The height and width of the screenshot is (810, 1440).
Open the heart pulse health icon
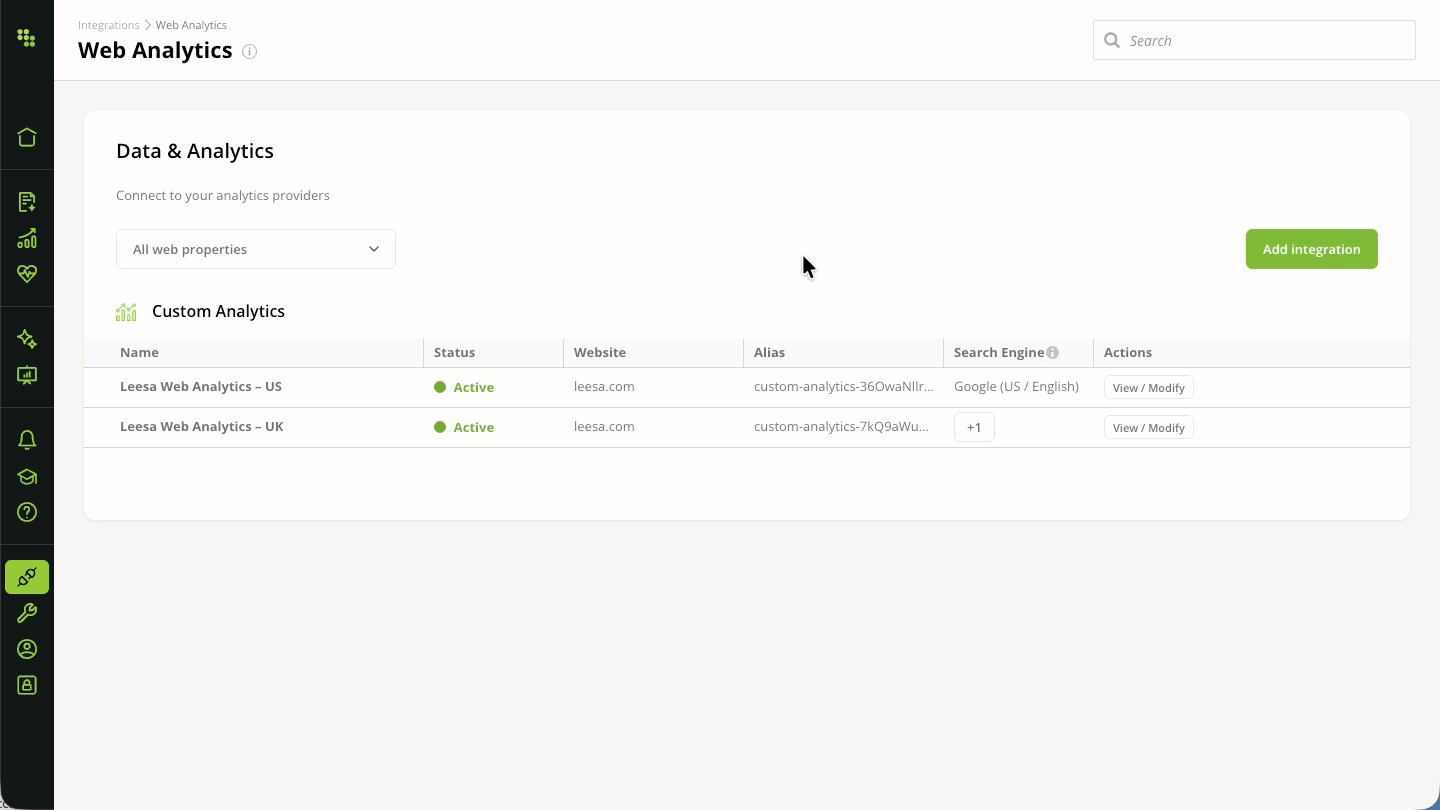(27, 274)
